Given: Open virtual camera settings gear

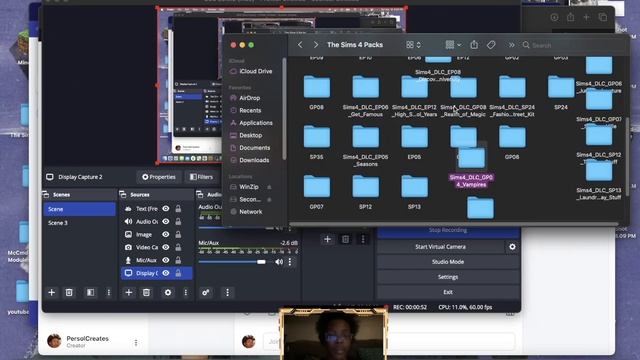Looking at the screenshot, I should [512, 247].
